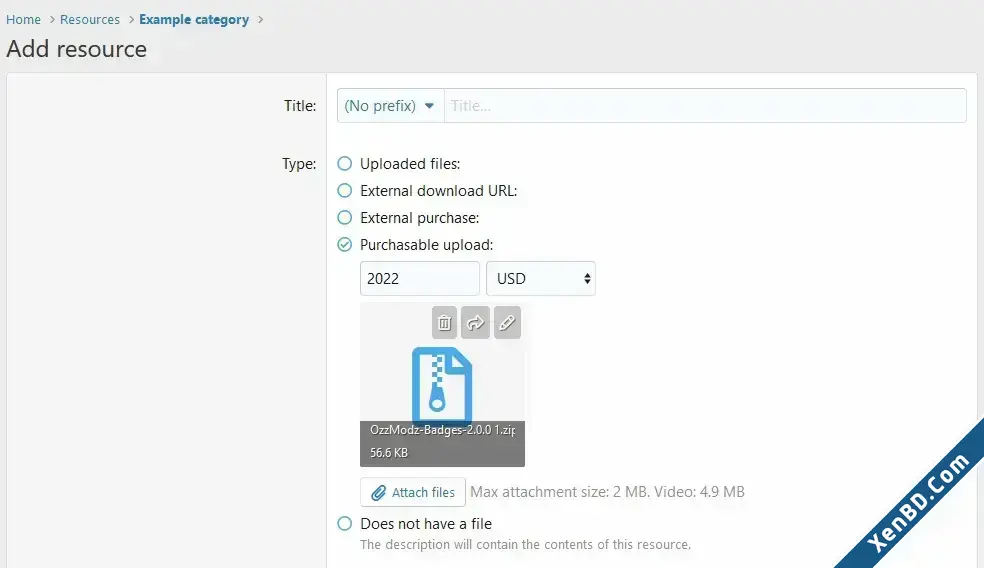
Task: Select the Uploaded files radio option
Action: (x=345, y=164)
